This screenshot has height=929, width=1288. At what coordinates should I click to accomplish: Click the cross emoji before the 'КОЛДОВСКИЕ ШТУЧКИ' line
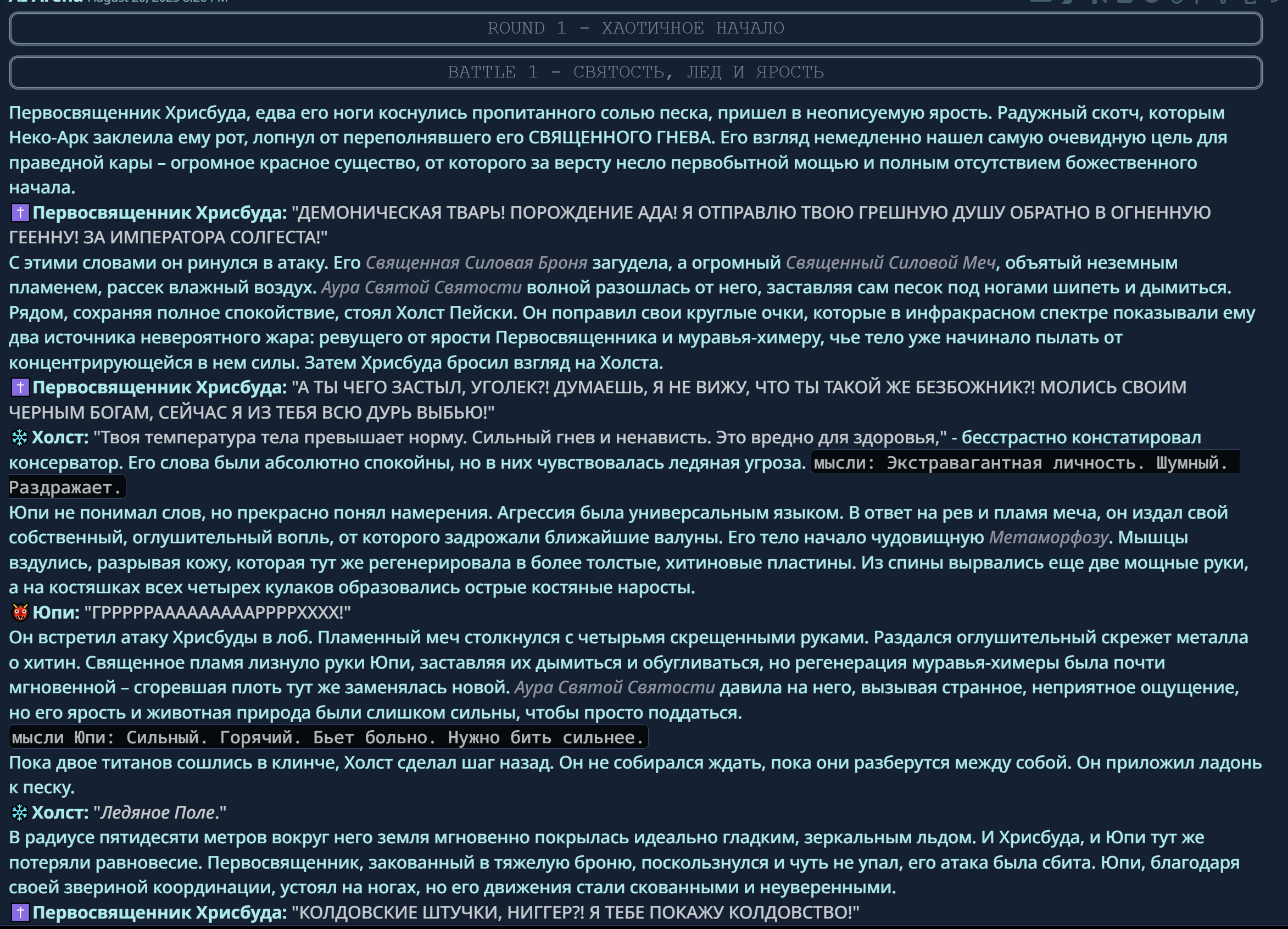tap(20, 913)
